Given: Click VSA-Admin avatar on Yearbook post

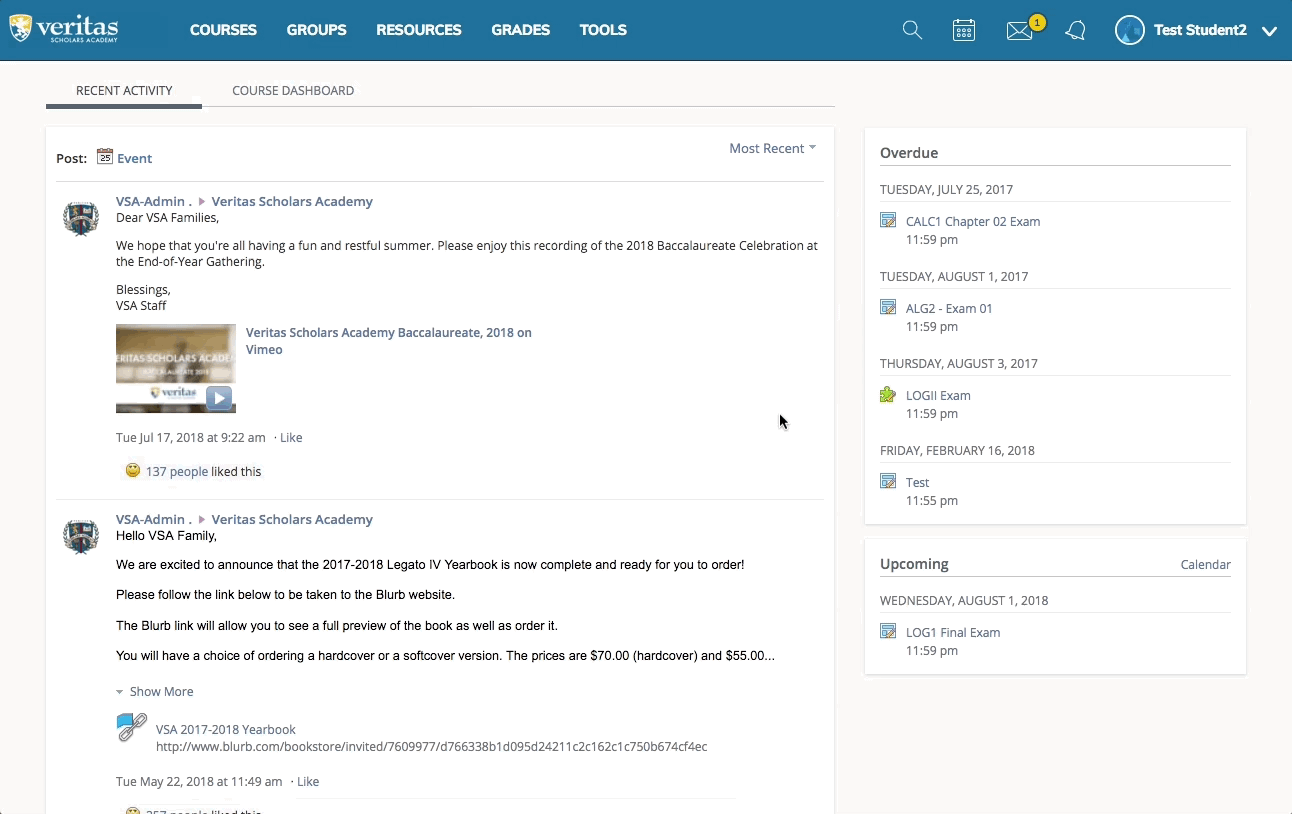Looking at the screenshot, I should click(x=81, y=535).
